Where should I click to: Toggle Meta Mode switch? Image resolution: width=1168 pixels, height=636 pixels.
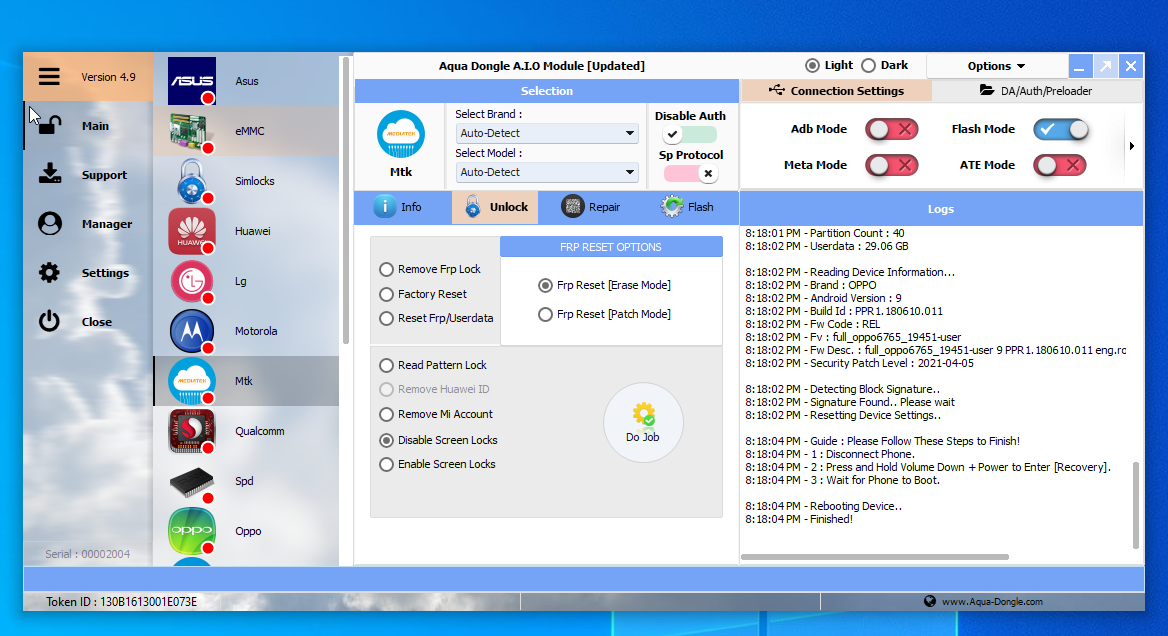pos(892,165)
